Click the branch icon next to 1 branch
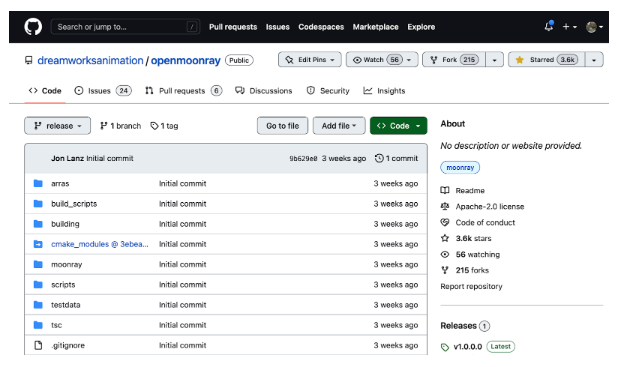 click(x=103, y=126)
